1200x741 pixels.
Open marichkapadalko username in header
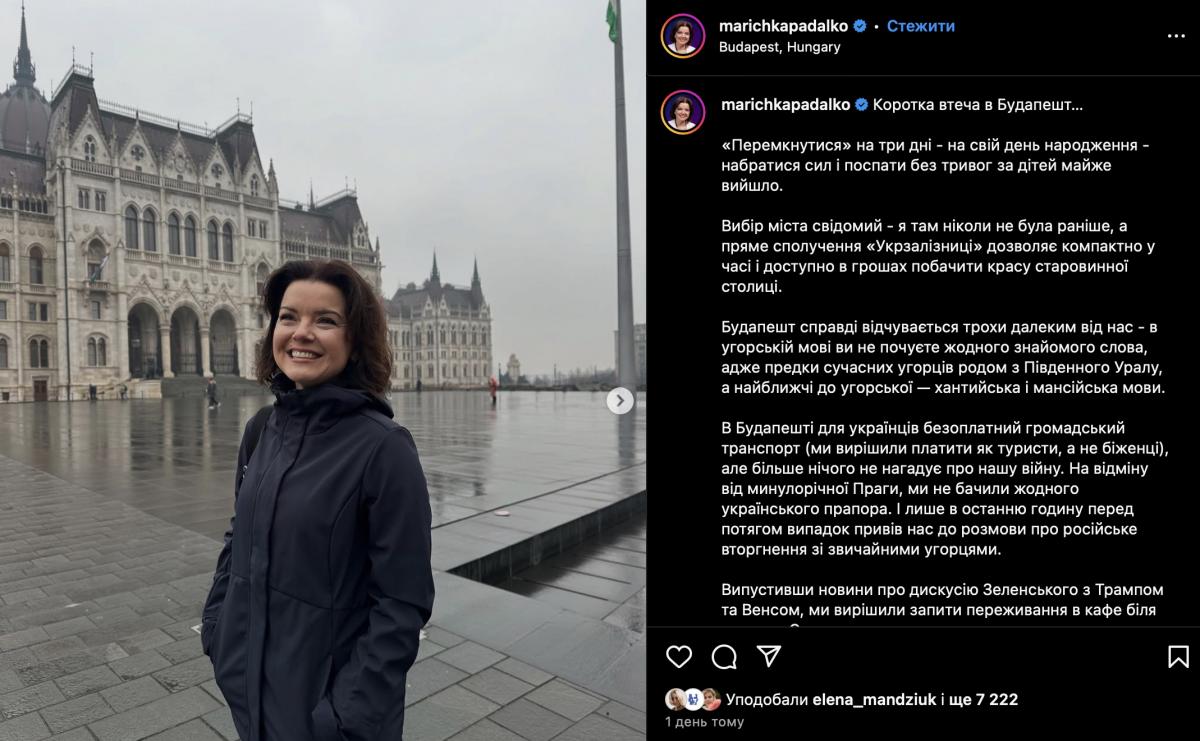point(785,26)
